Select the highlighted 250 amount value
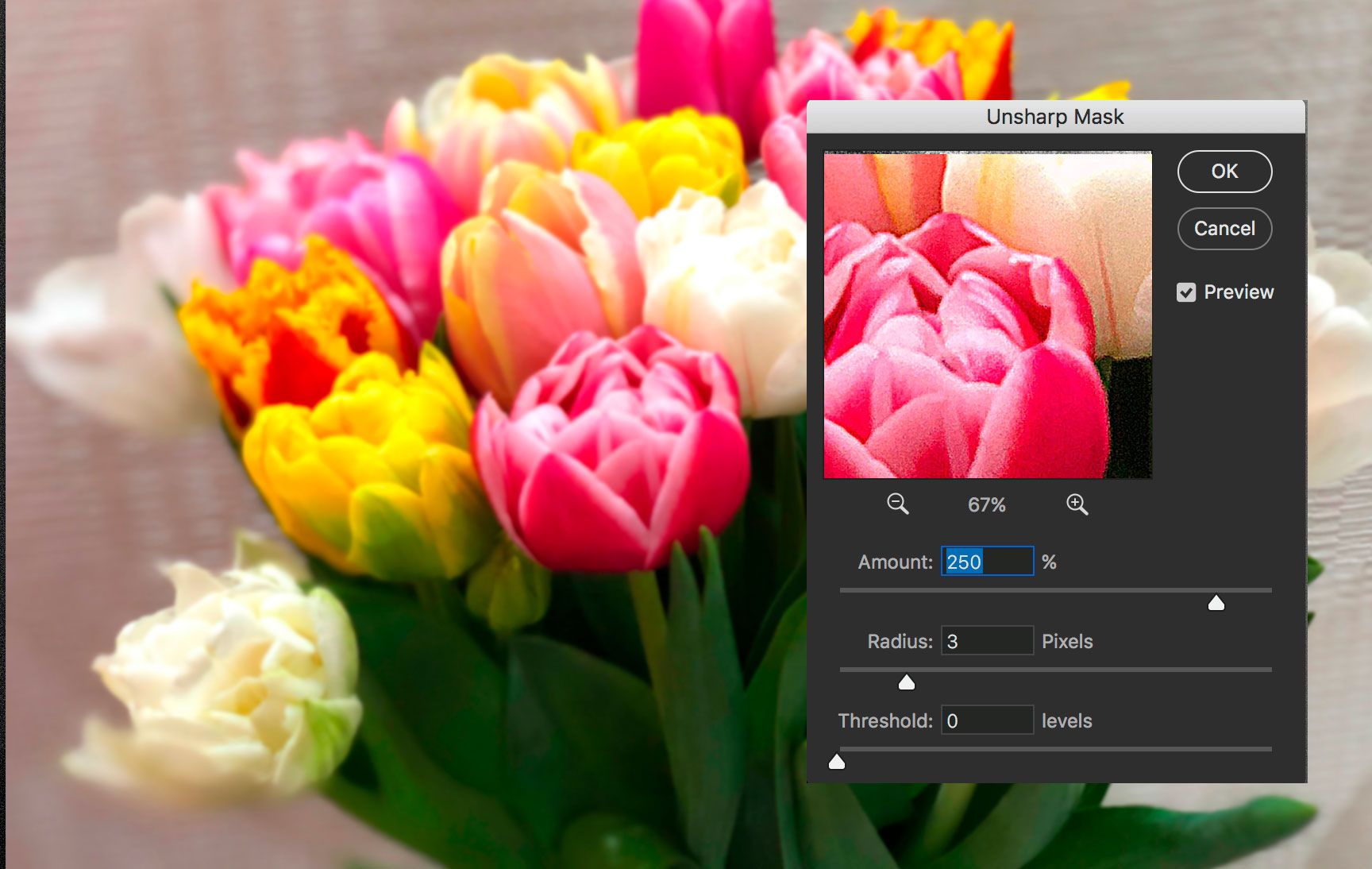This screenshot has width=1372, height=869. (965, 562)
